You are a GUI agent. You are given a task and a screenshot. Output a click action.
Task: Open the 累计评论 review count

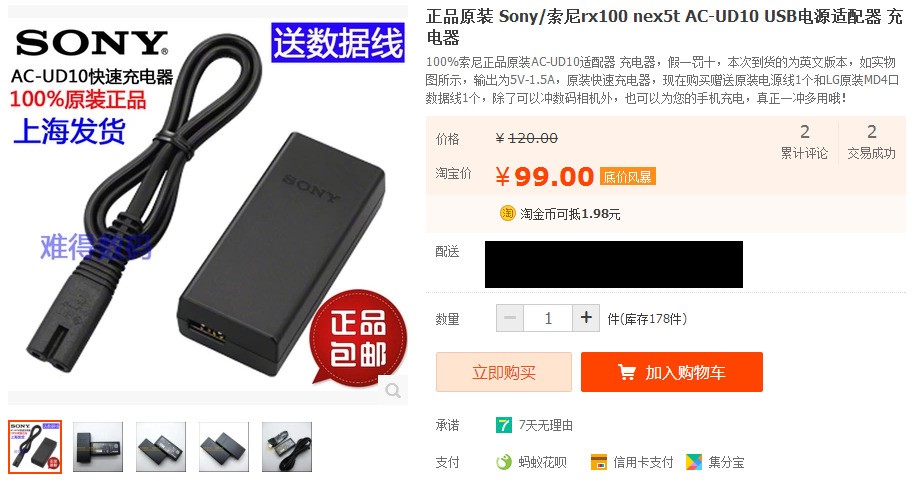804,142
